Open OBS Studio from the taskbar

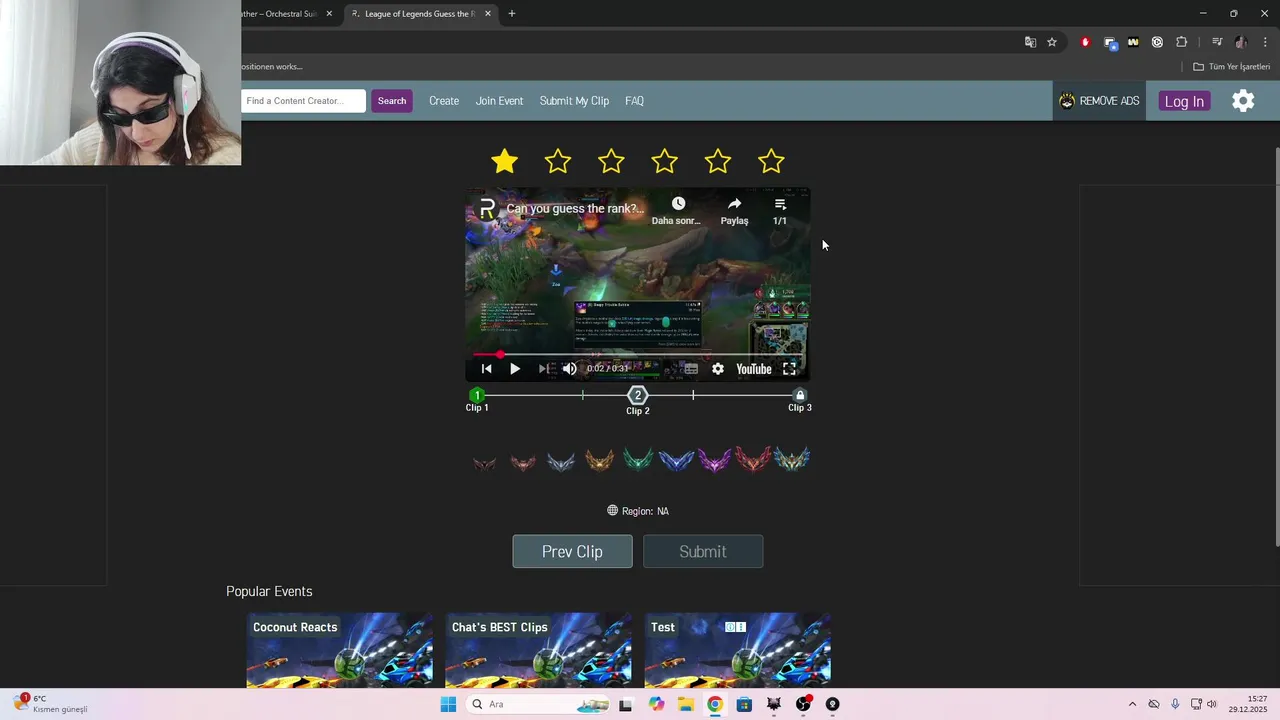pyautogui.click(x=803, y=704)
